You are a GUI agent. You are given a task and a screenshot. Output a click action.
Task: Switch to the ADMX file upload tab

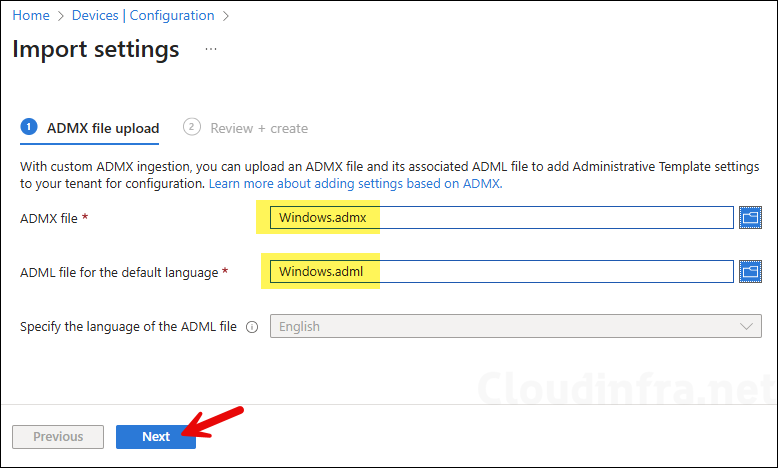[102, 128]
